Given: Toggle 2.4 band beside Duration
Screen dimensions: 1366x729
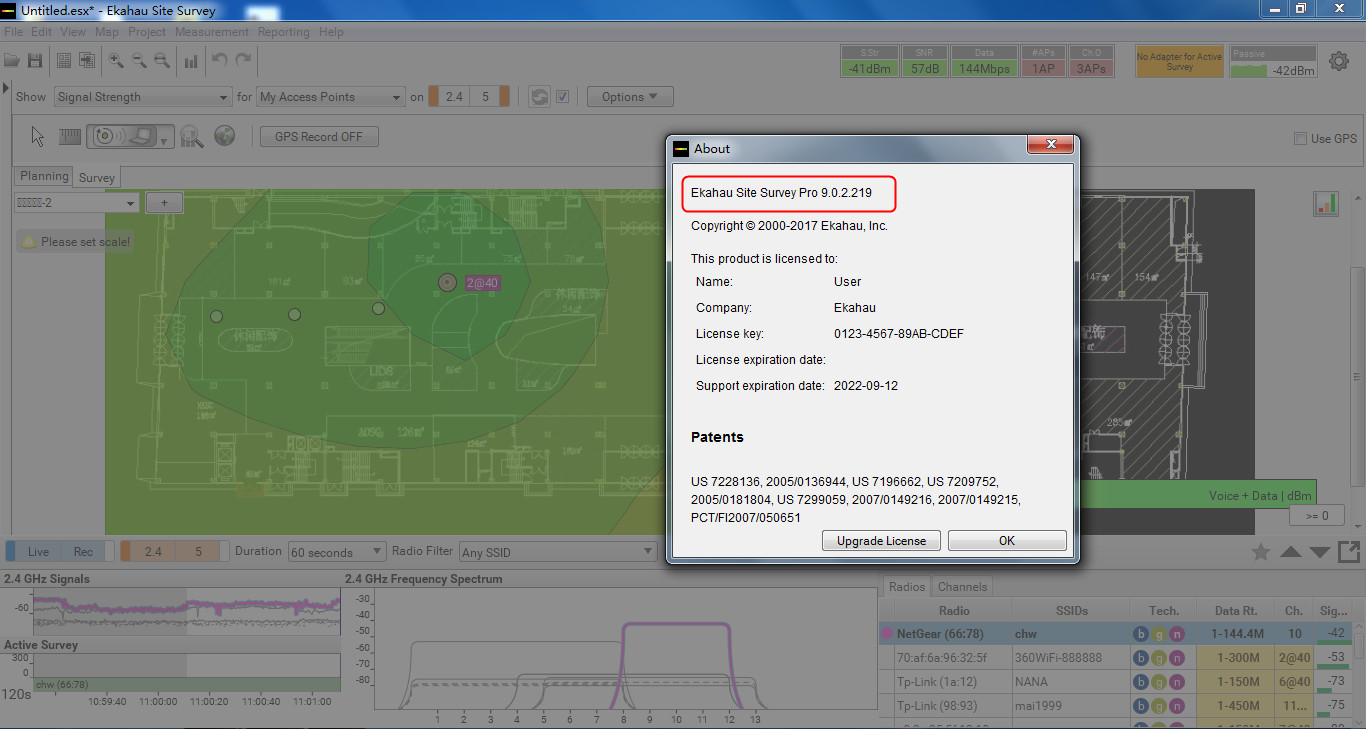Looking at the screenshot, I should [153, 551].
